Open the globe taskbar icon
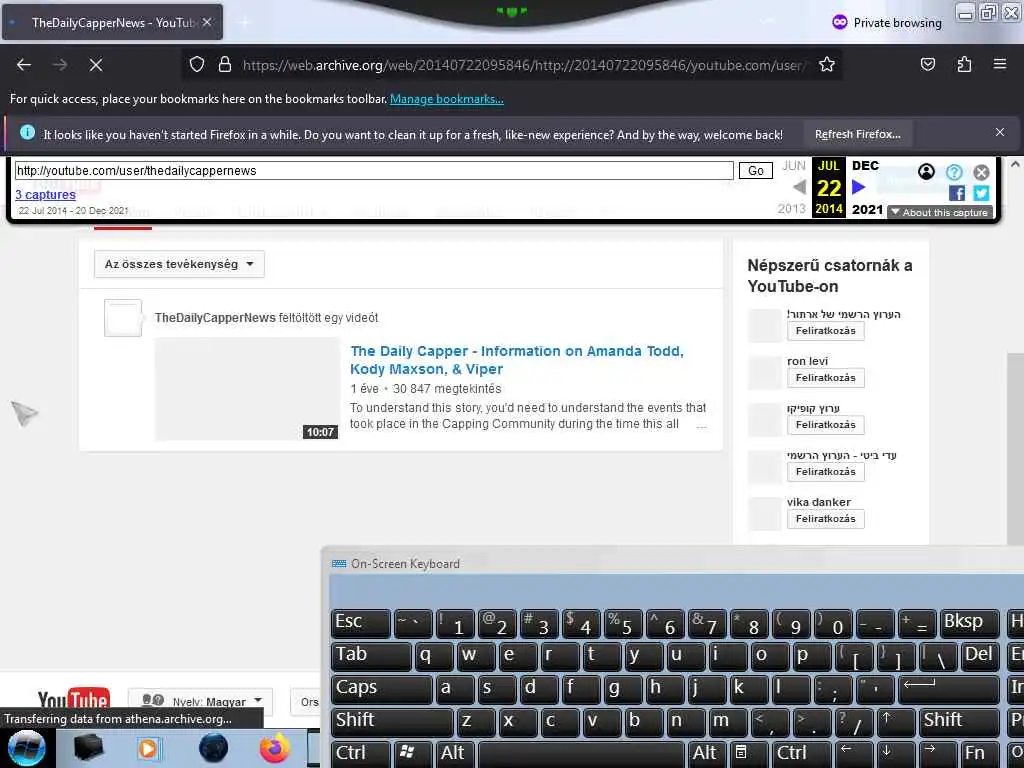The image size is (1024, 768). point(214,748)
